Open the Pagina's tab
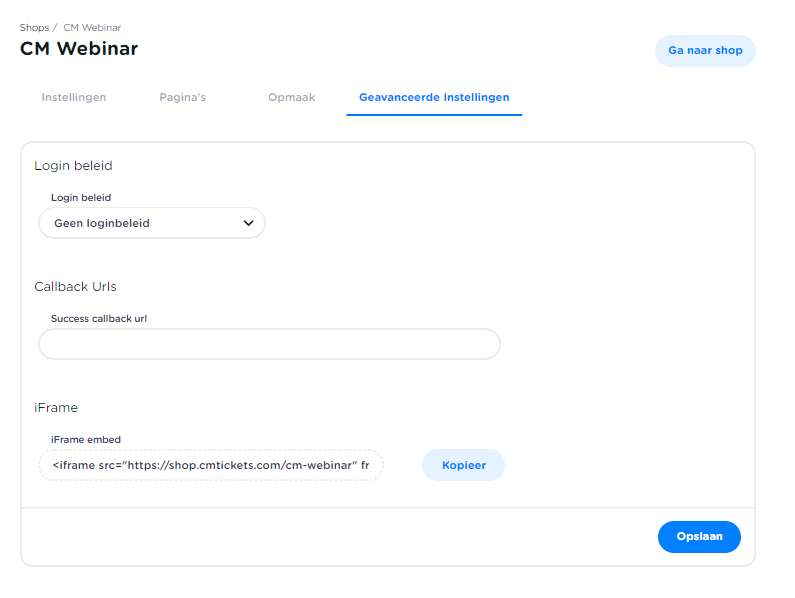The image size is (795, 598). [x=183, y=97]
